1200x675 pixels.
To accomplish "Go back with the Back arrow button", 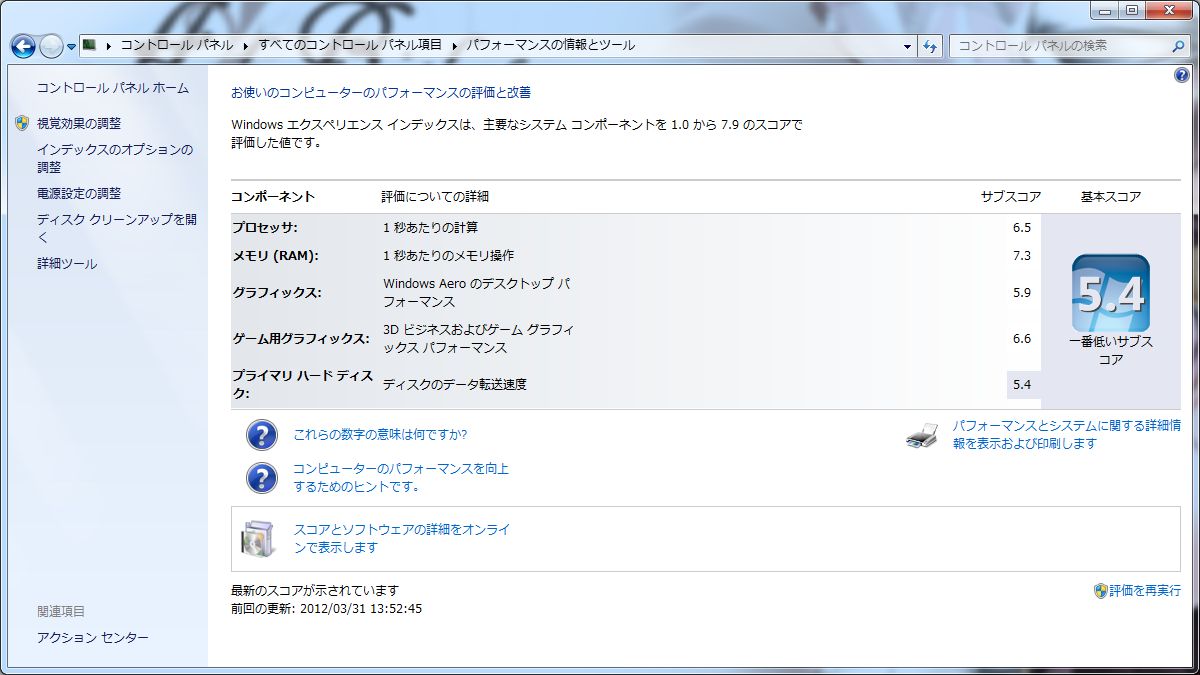I will (23, 45).
